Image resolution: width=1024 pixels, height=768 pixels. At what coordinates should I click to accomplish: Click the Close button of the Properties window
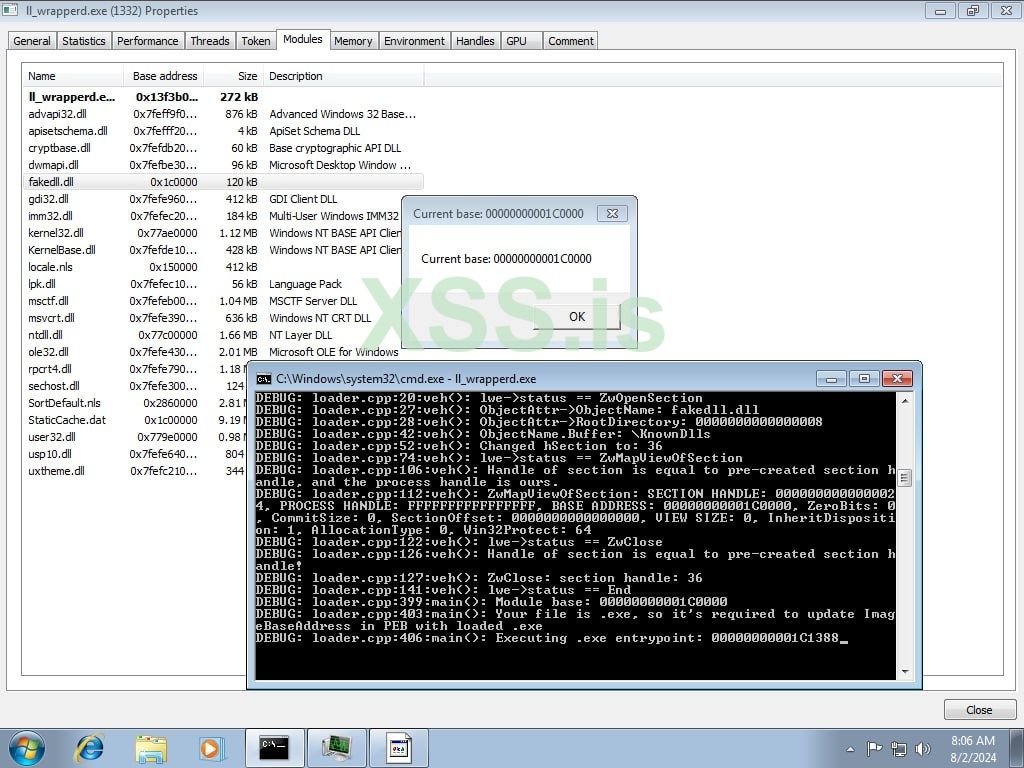point(979,710)
